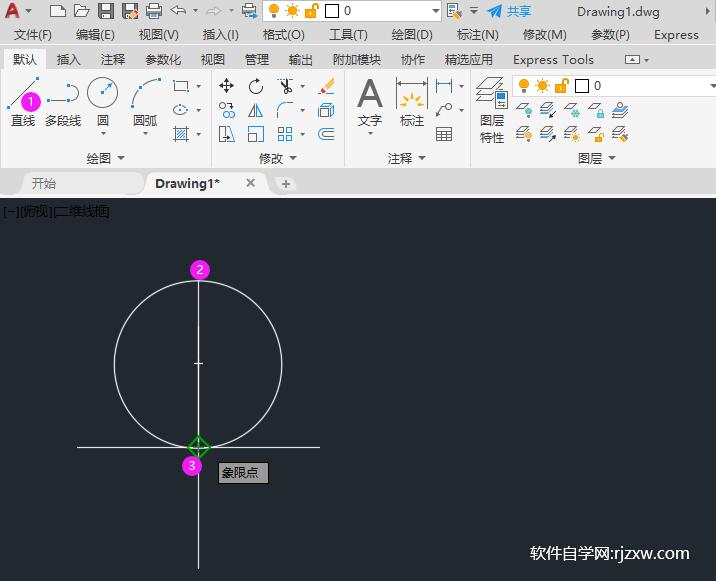716x581 pixels.
Task: Toggle layer lock icon in ribbon layer dropdown
Action: pyautogui.click(x=560, y=86)
